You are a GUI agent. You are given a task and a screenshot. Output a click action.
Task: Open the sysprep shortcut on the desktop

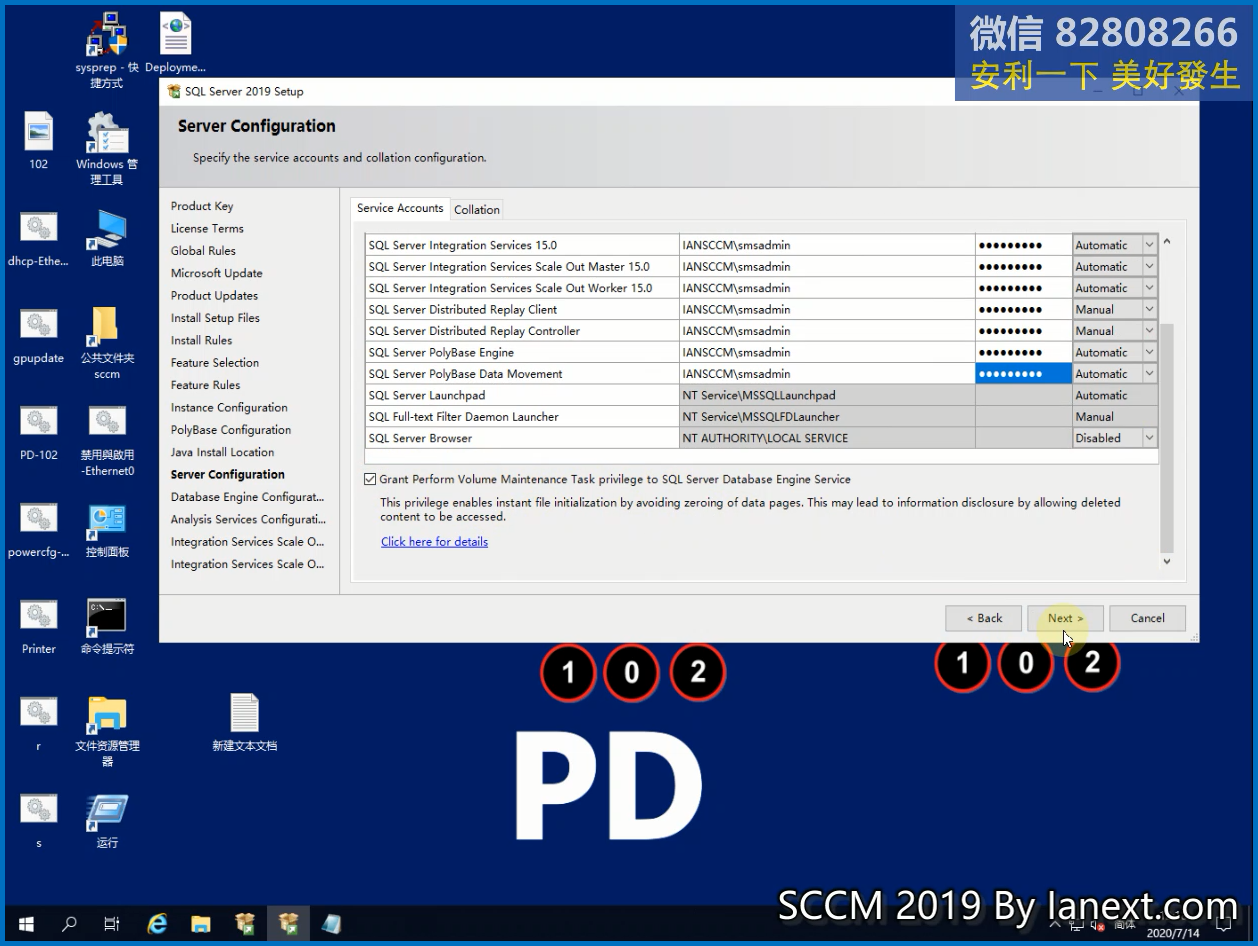click(x=107, y=50)
